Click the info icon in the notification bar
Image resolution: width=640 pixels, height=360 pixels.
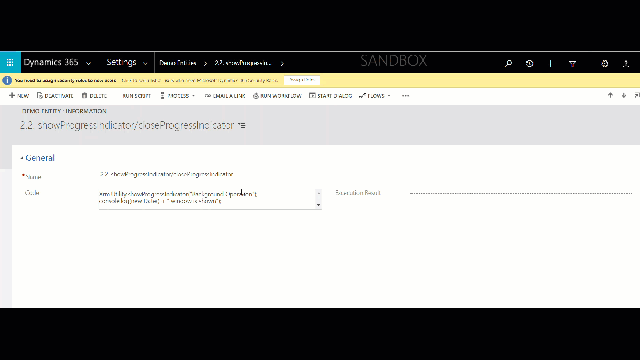click(x=7, y=80)
